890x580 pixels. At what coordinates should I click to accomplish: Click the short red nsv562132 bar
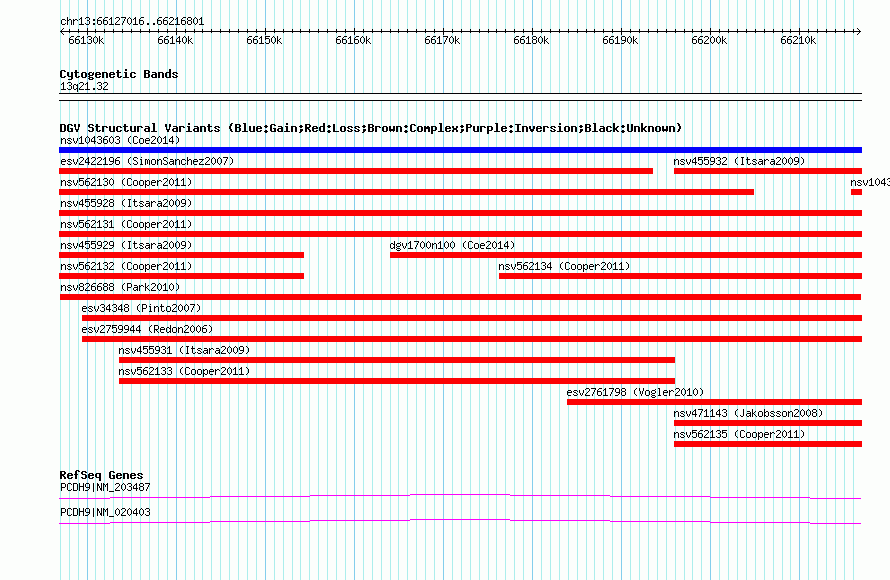182,276
